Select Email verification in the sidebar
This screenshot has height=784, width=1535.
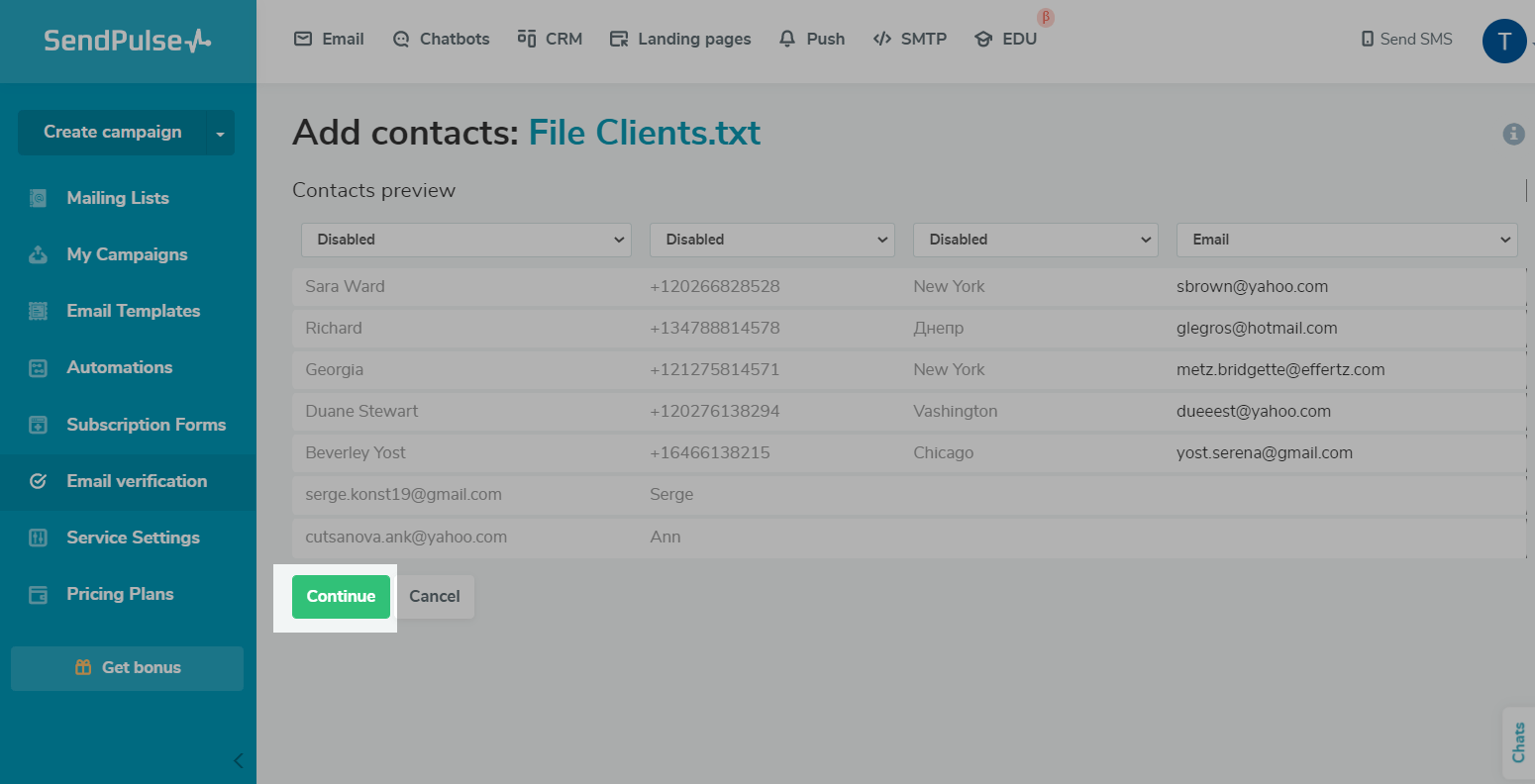137,481
